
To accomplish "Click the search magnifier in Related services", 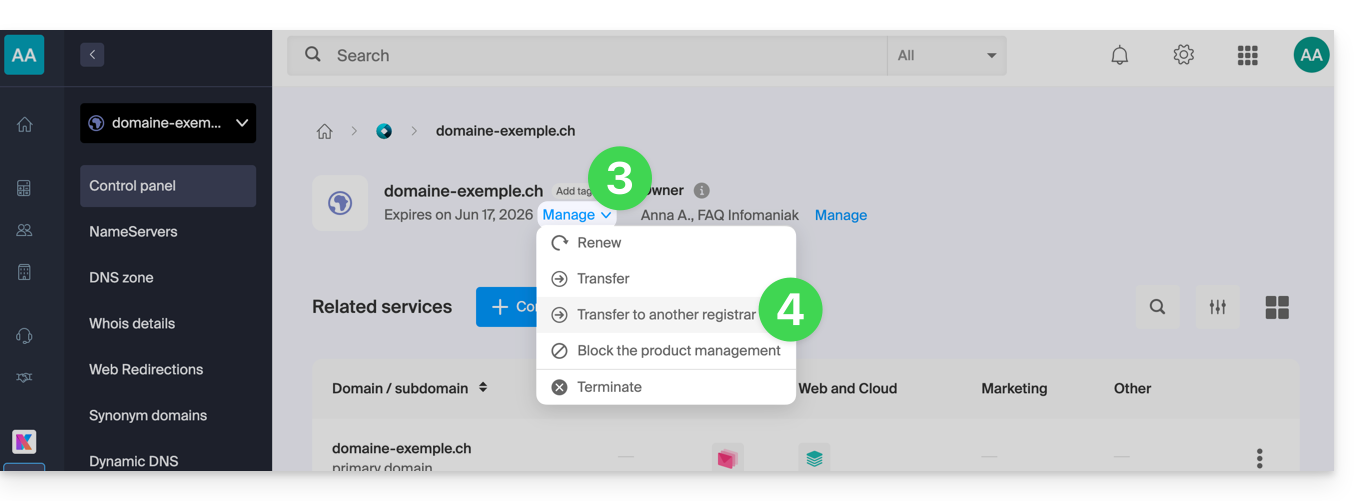I will click(1157, 307).
